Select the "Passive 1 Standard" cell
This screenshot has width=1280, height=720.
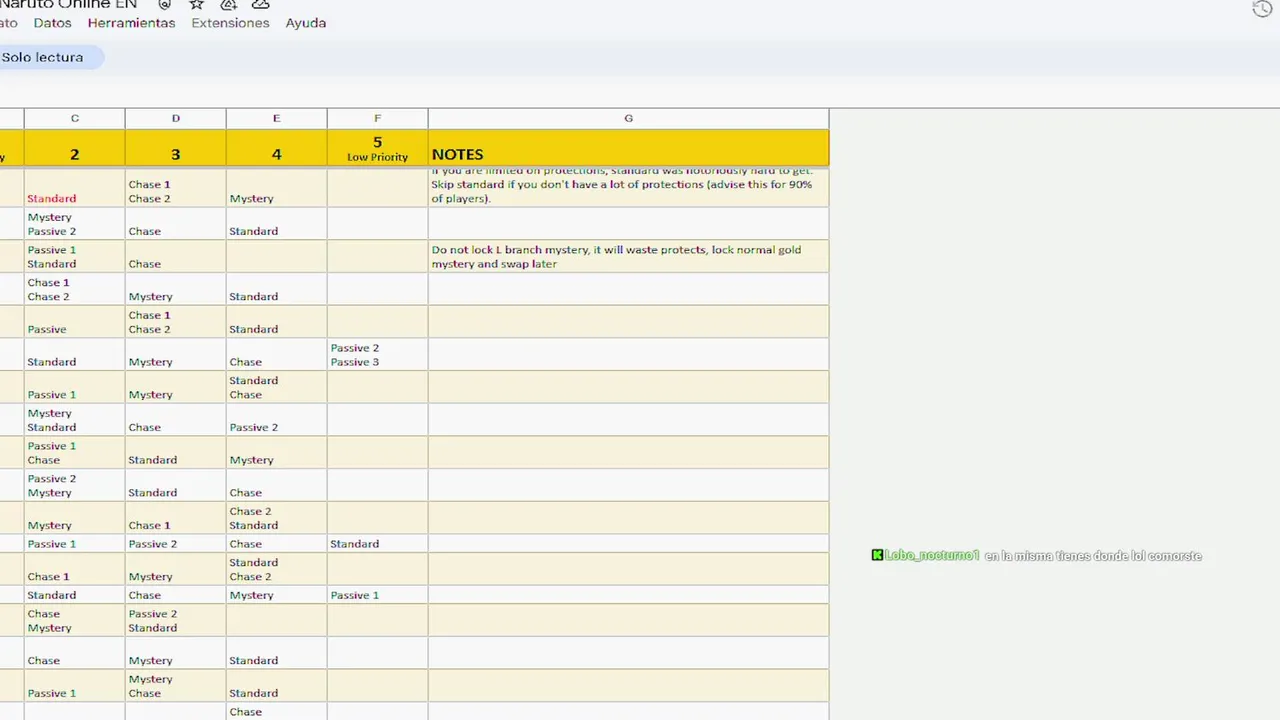coord(75,256)
